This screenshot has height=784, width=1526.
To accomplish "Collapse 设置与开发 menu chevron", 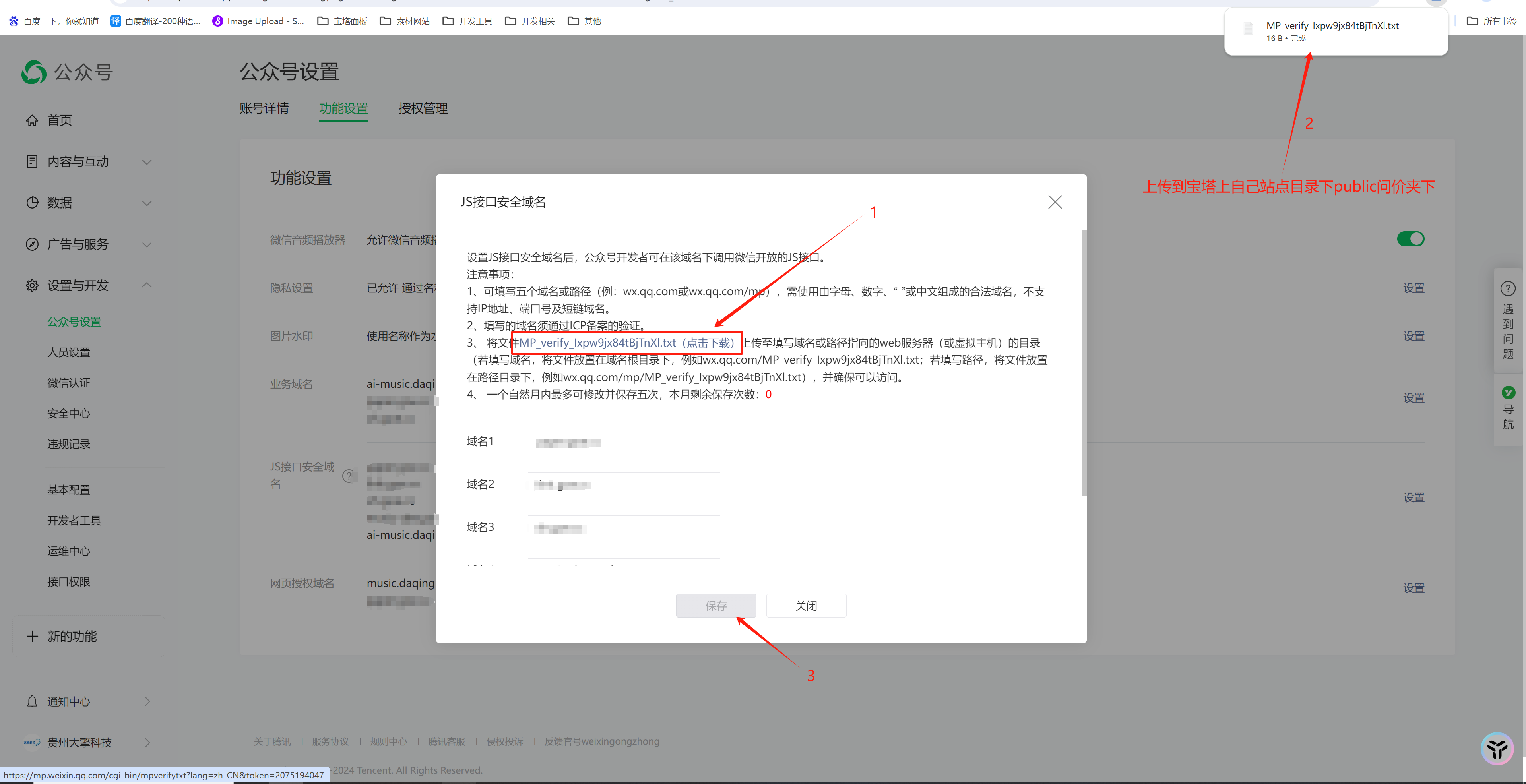I will pyautogui.click(x=147, y=285).
